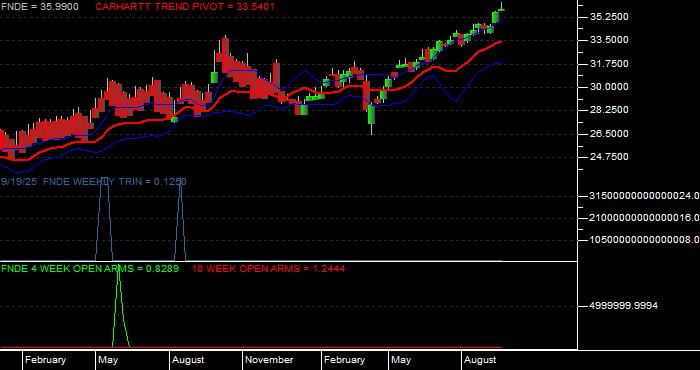
Task: Click the 31.7500 price axis value
Action: click(x=609, y=64)
